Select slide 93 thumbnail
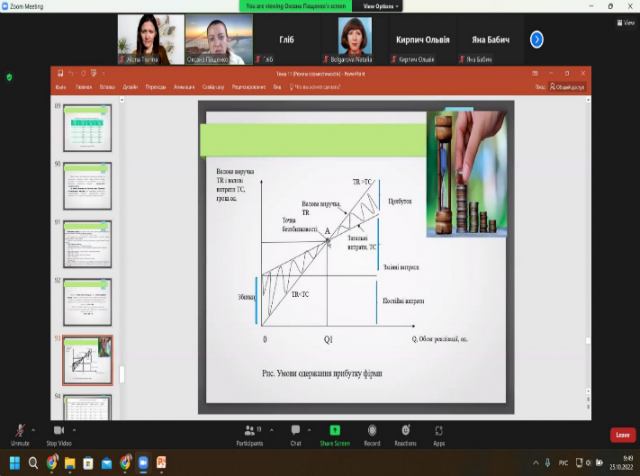 [x=87, y=360]
